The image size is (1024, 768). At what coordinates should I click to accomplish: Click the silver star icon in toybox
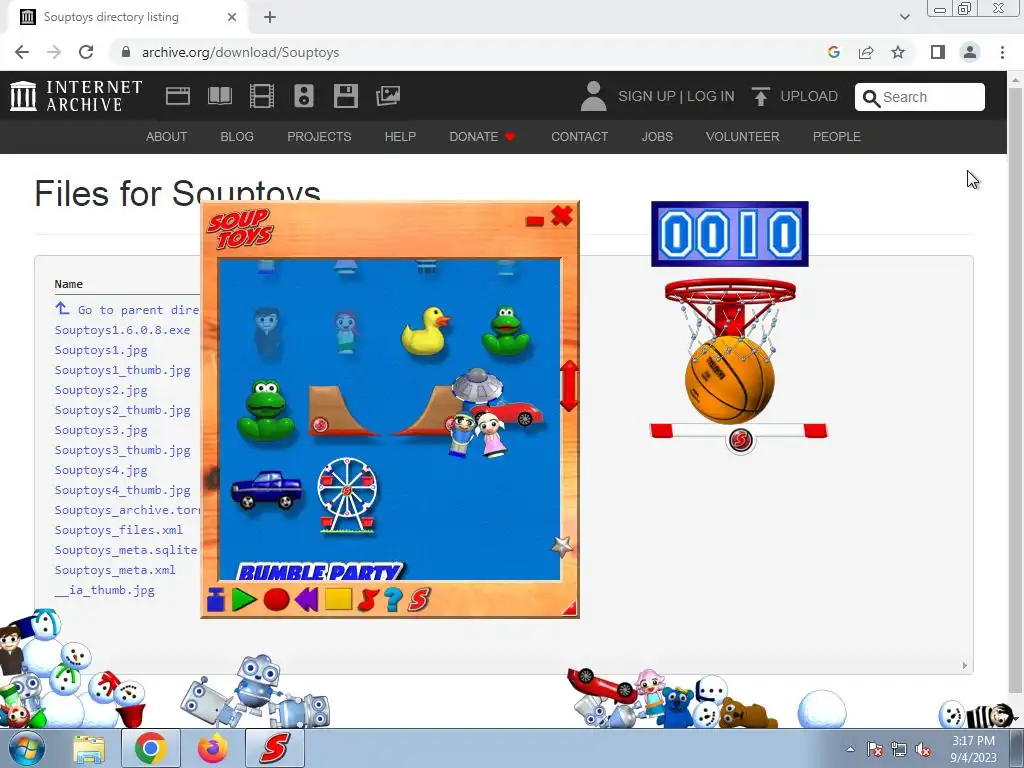tap(562, 546)
